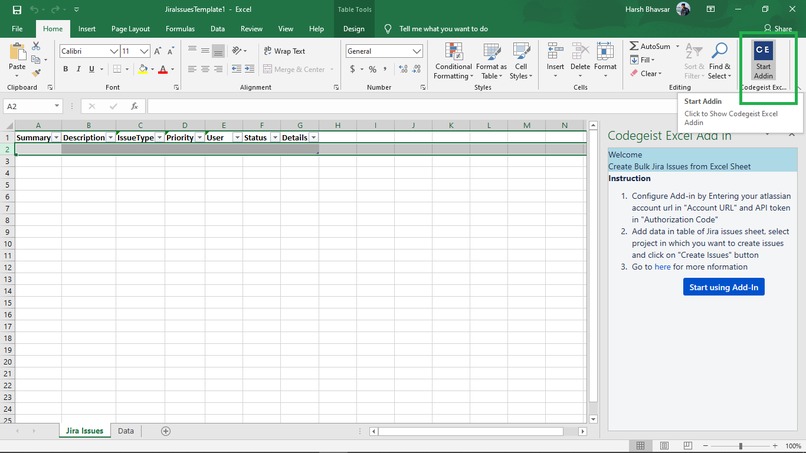
Task: Switch to the Data sheet tab
Action: tap(125, 431)
